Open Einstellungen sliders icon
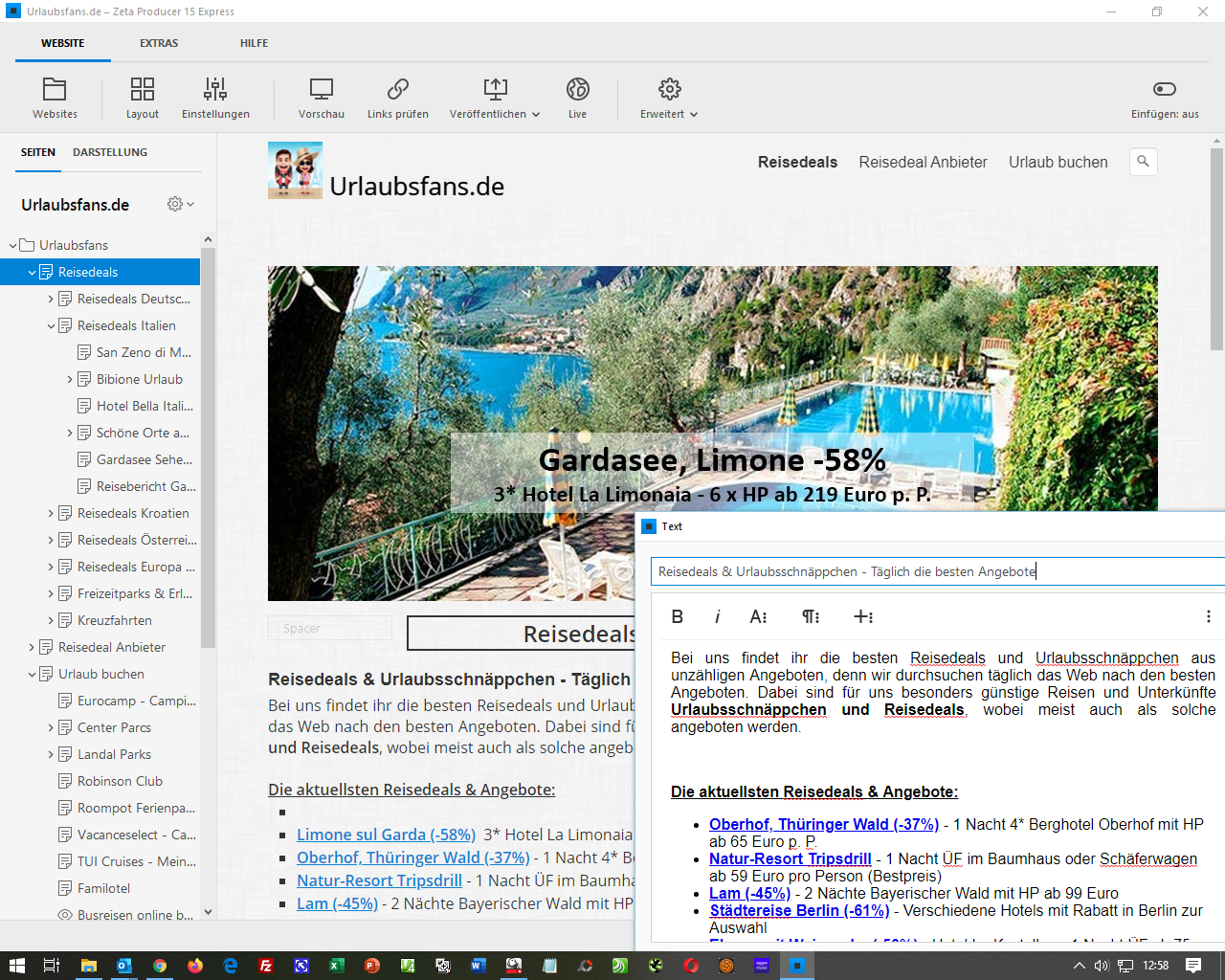 coord(215,90)
